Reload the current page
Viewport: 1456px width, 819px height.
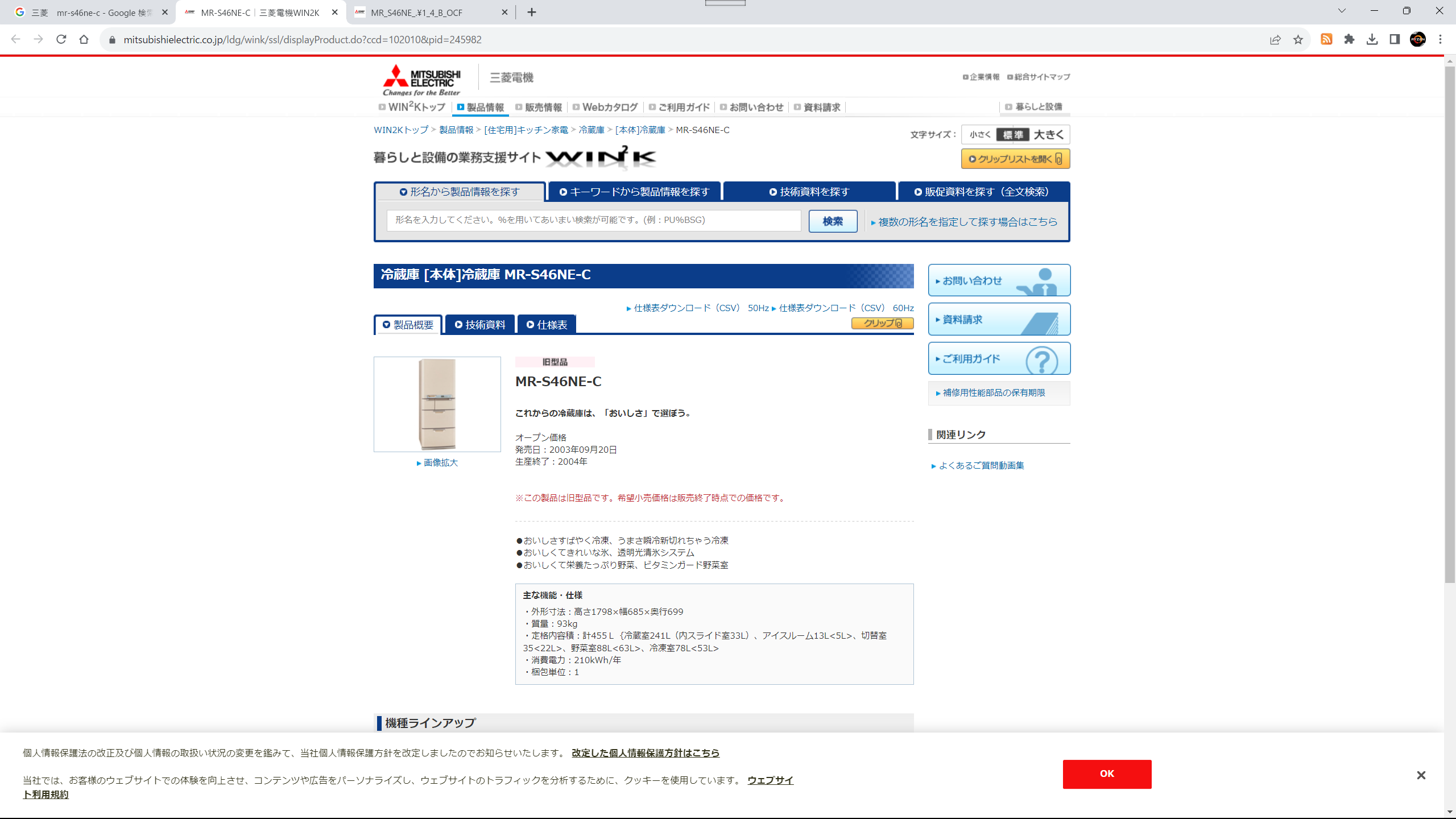[x=61, y=39]
